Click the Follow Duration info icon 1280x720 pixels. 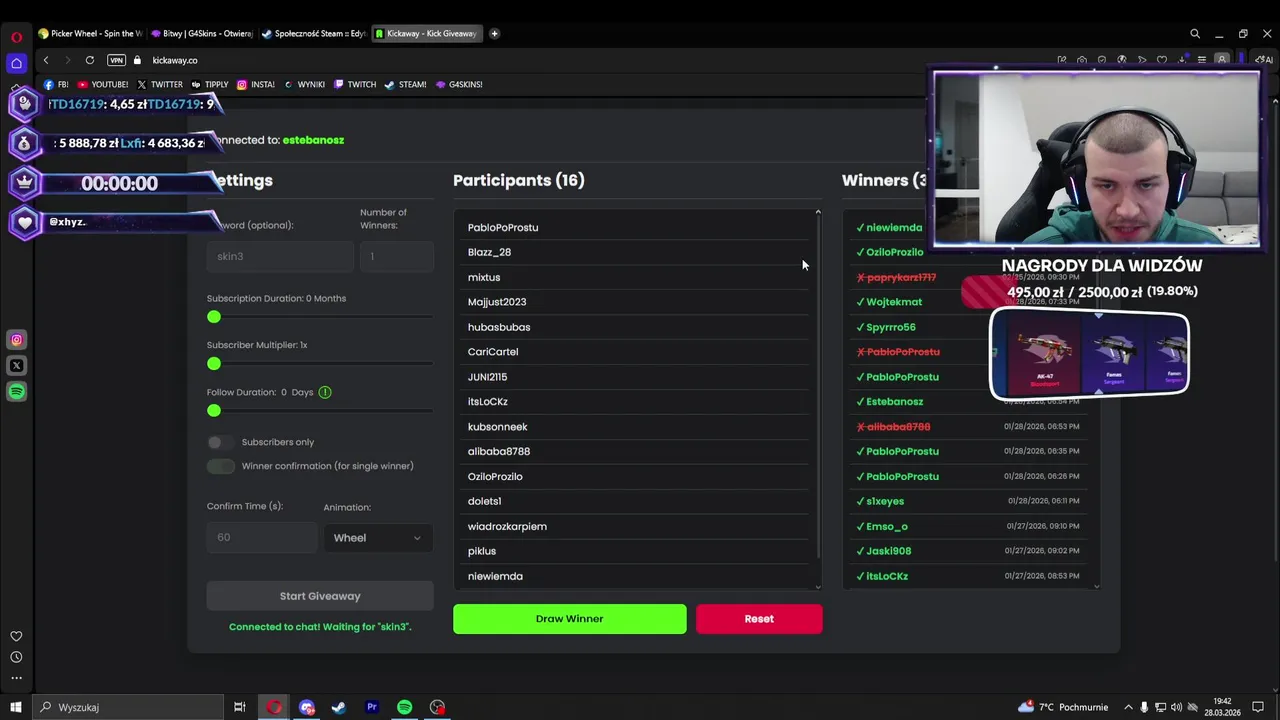325,392
